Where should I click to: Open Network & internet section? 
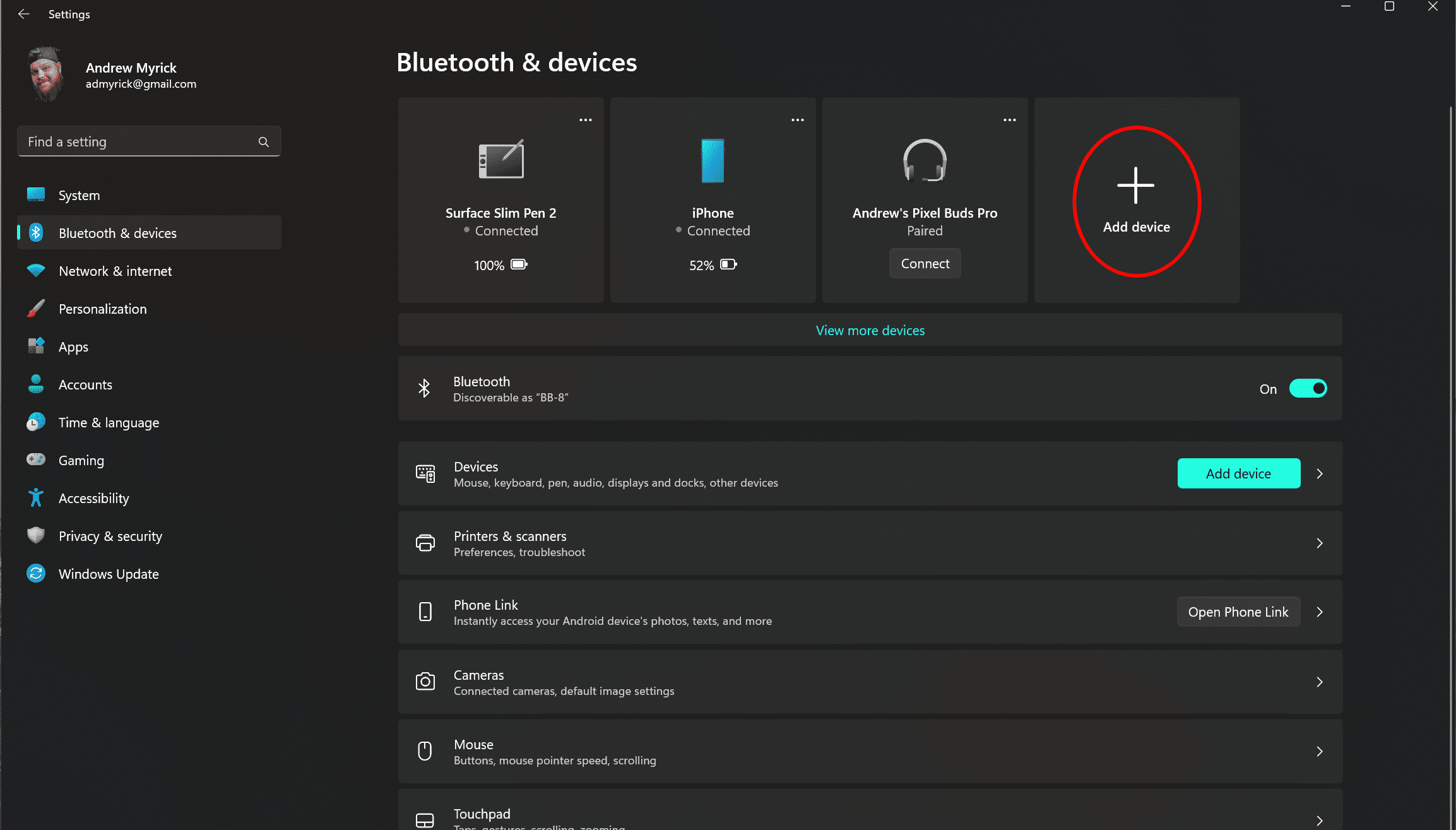(115, 271)
